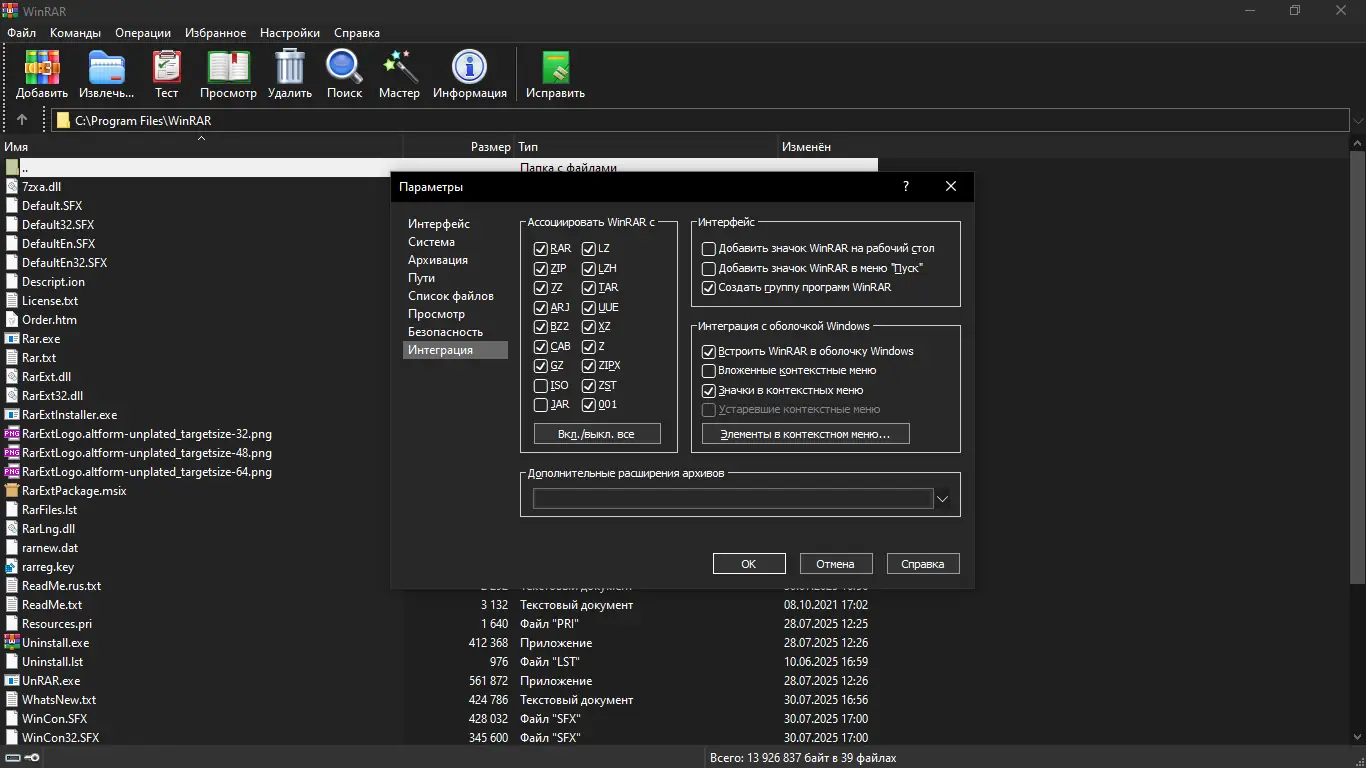
Task: Click the Извлечь (Extract) toolbar icon
Action: [x=107, y=68]
